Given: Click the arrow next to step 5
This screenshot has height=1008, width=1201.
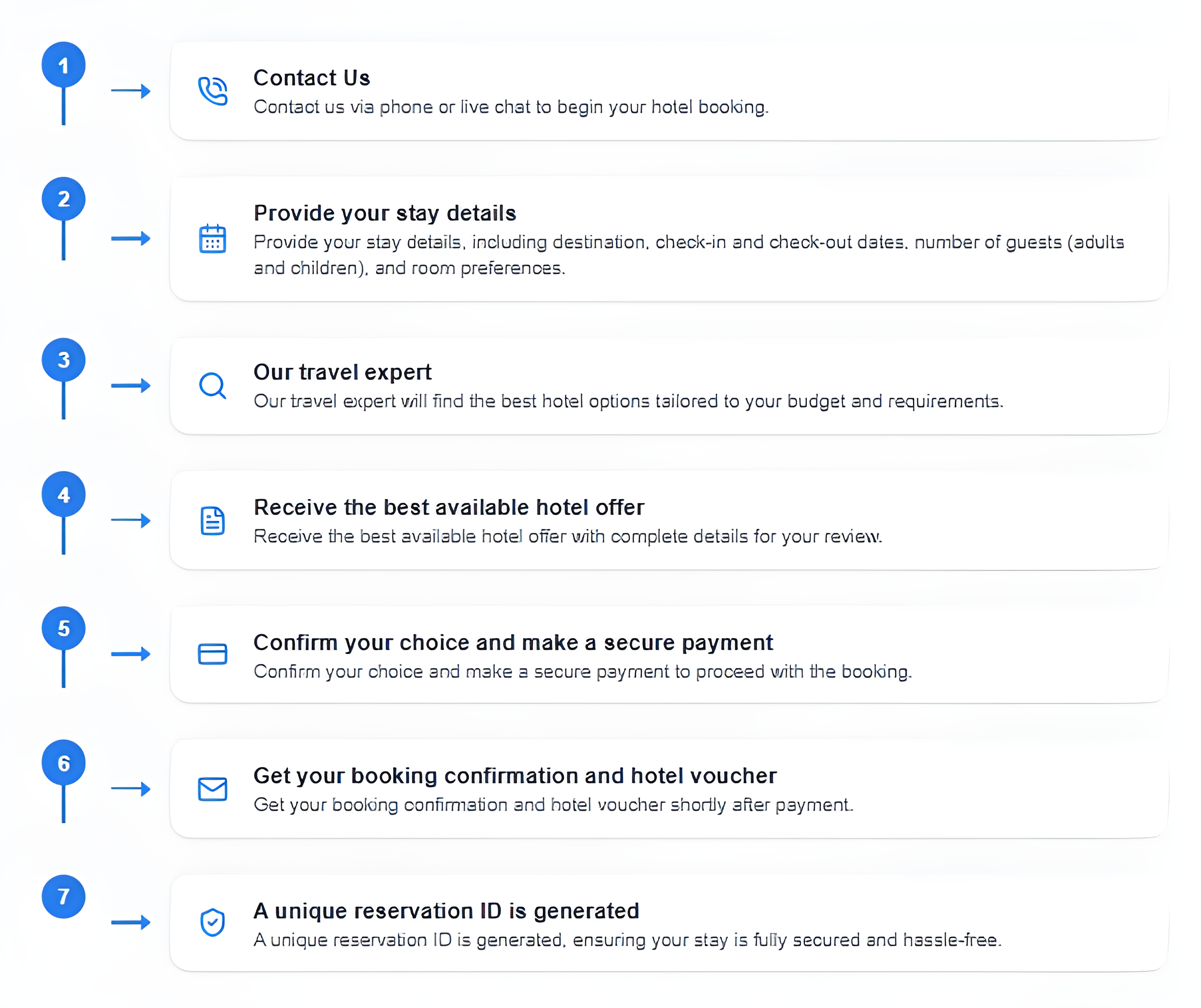Looking at the screenshot, I should pos(131,654).
